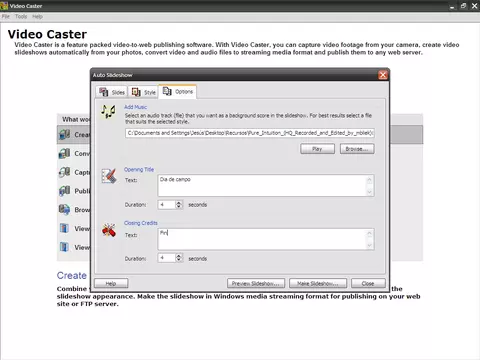The height and width of the screenshot is (360, 480).
Task: Click Make Slideshow... button
Action: coord(318,283)
